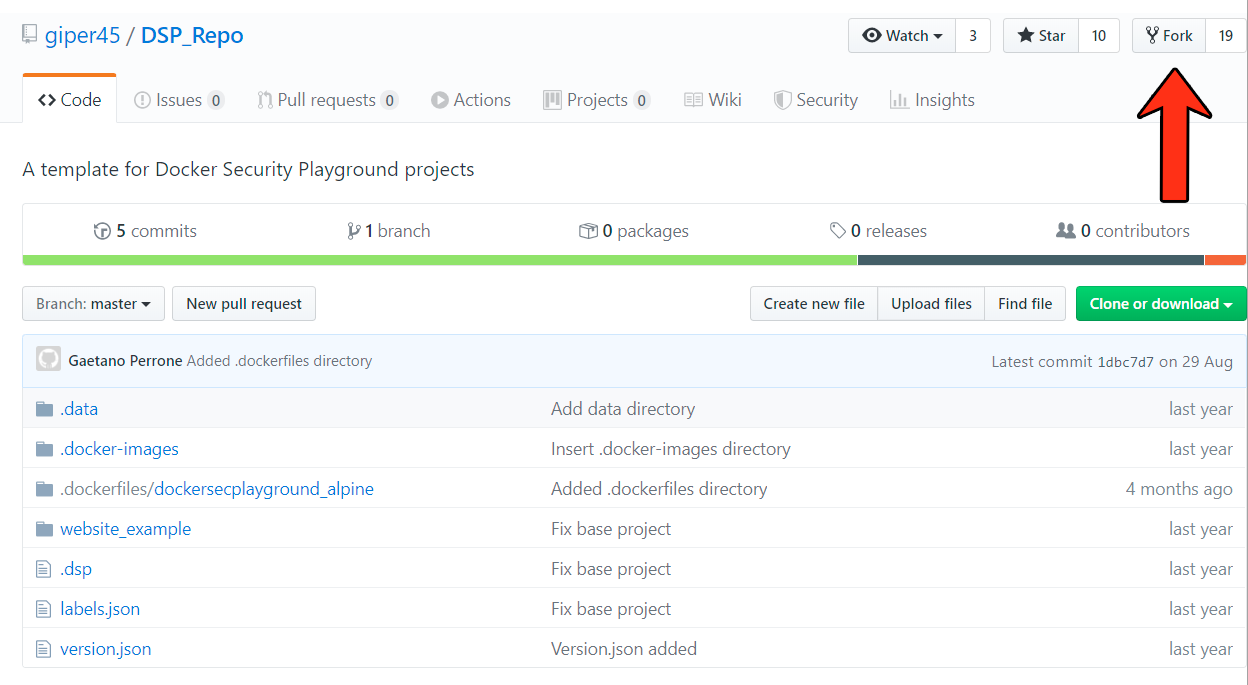The width and height of the screenshot is (1248, 685).
Task: Open 'Version.json added' commit message
Action: tap(624, 649)
